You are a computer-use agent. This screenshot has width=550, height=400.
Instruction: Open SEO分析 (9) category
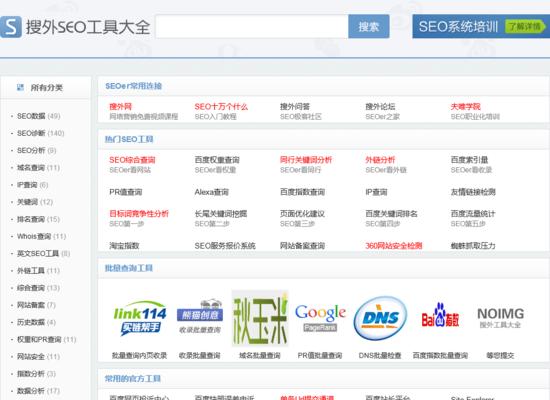36,150
